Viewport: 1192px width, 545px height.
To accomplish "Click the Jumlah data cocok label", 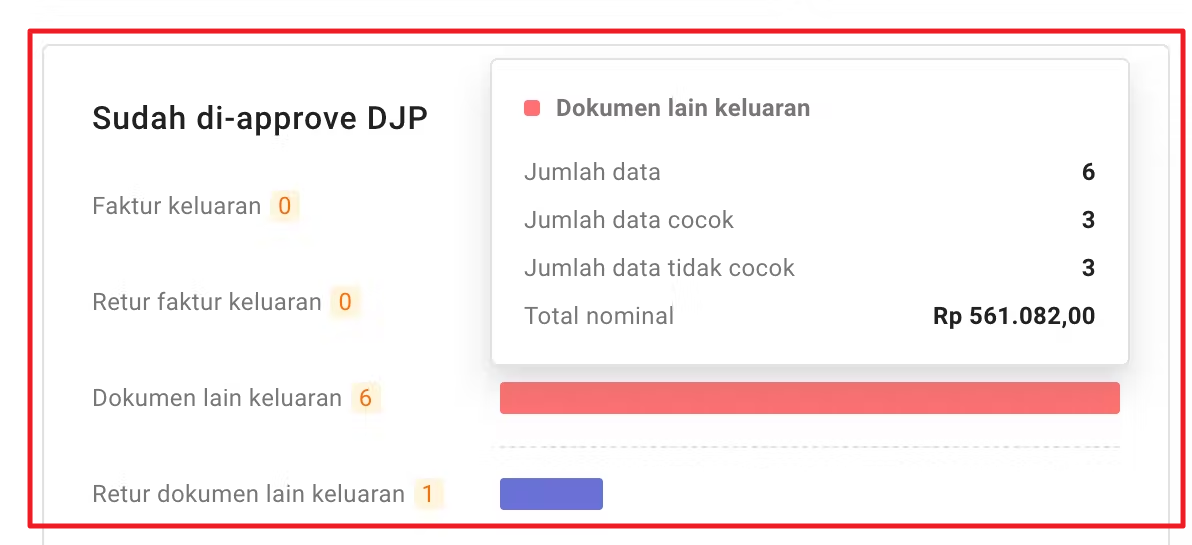I will coord(629,220).
